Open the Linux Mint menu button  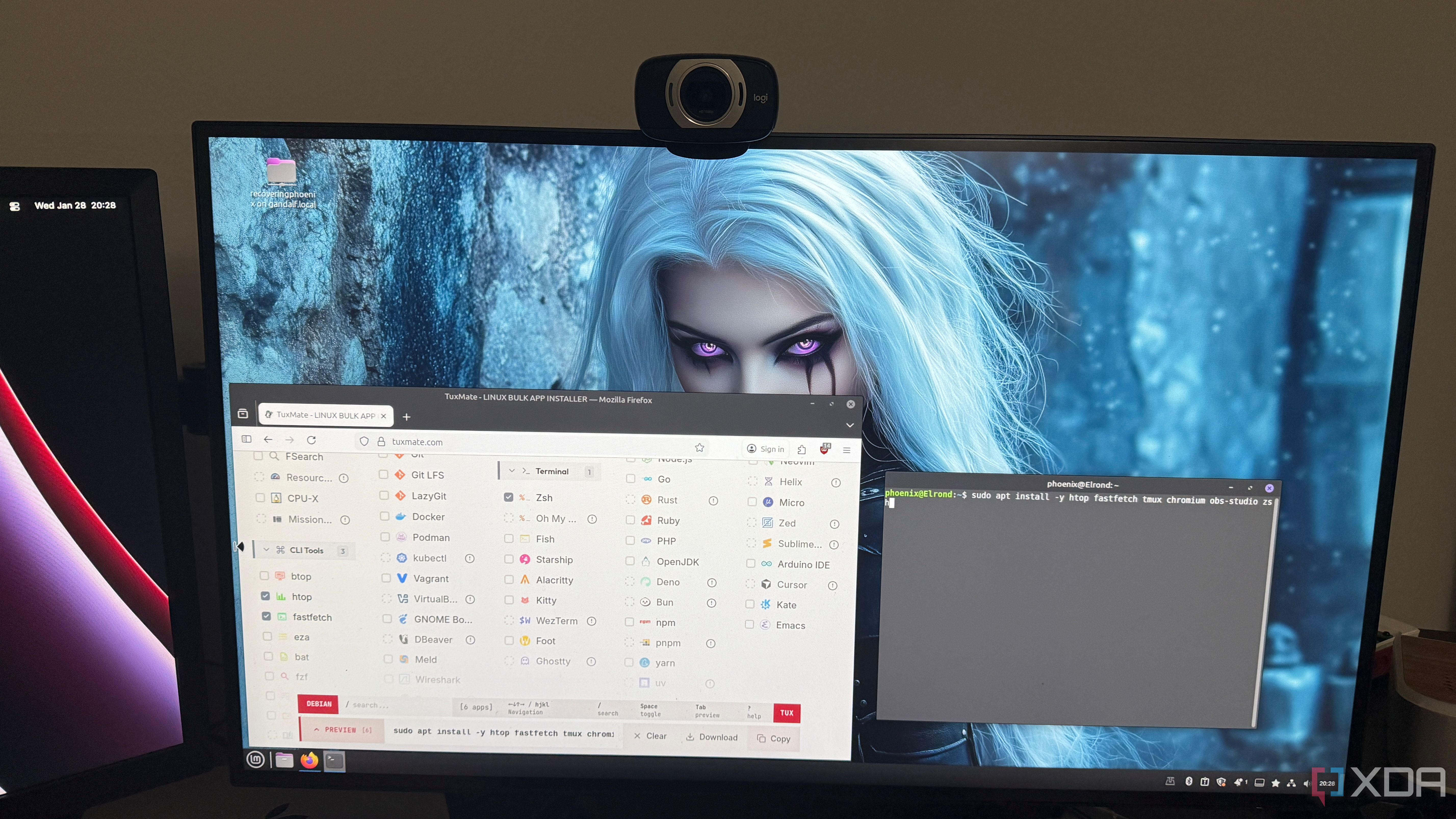[255, 760]
